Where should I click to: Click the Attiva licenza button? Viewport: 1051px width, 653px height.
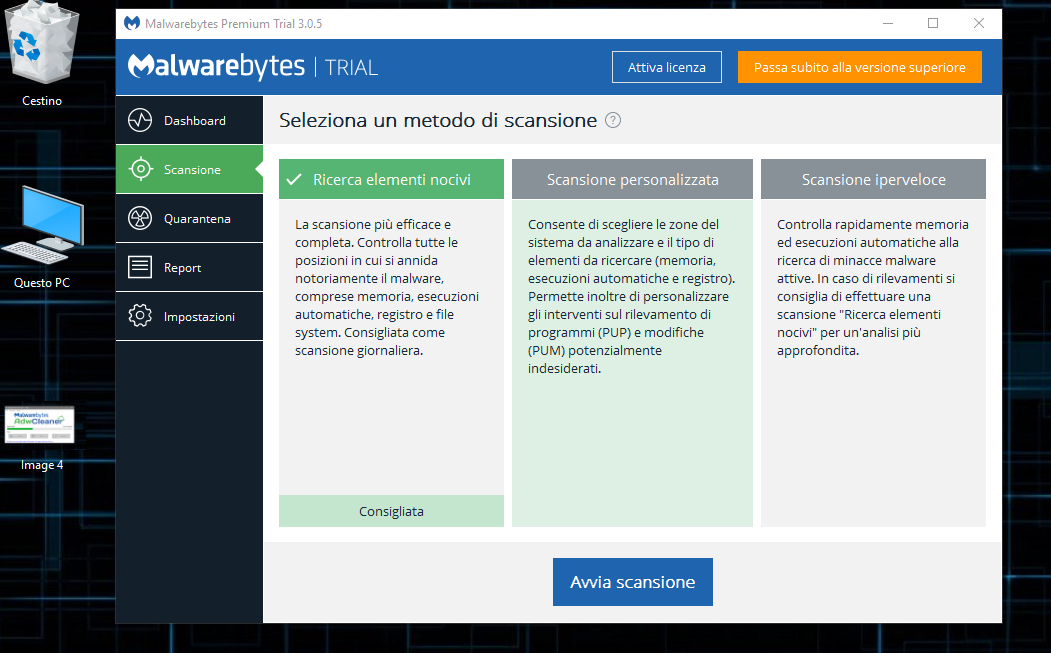point(667,67)
